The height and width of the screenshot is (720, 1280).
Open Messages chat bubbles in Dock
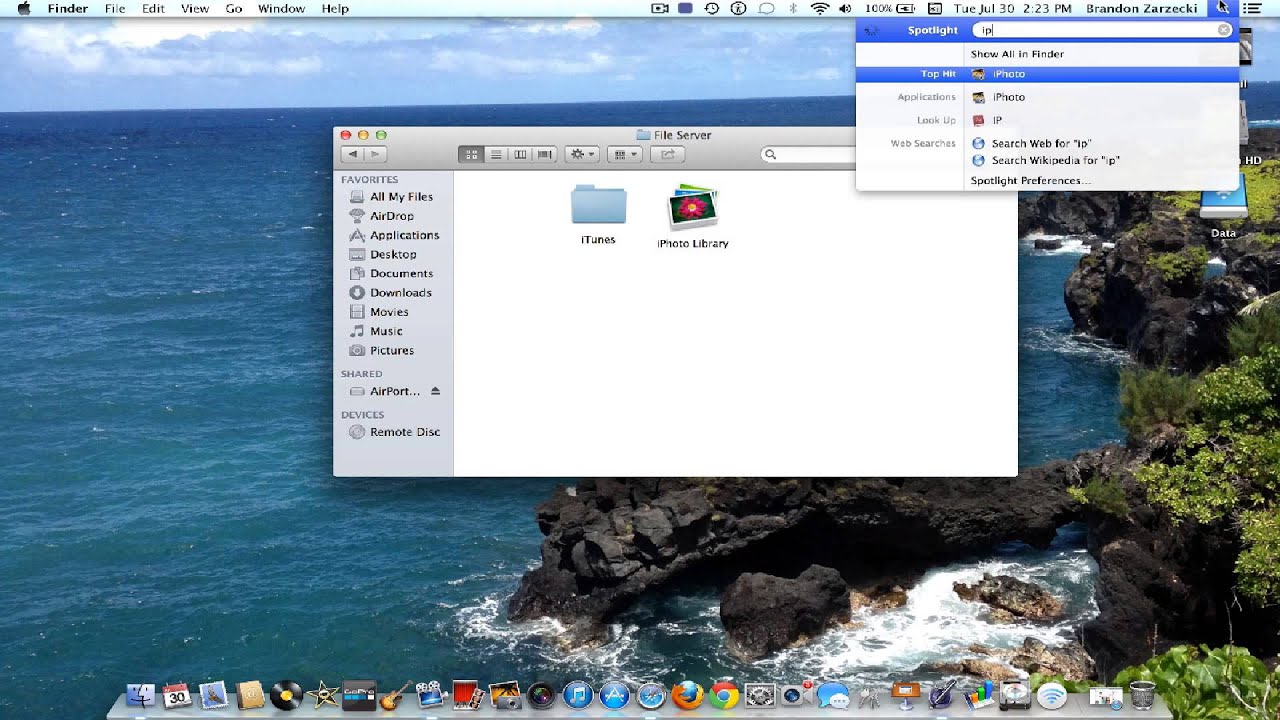(833, 695)
